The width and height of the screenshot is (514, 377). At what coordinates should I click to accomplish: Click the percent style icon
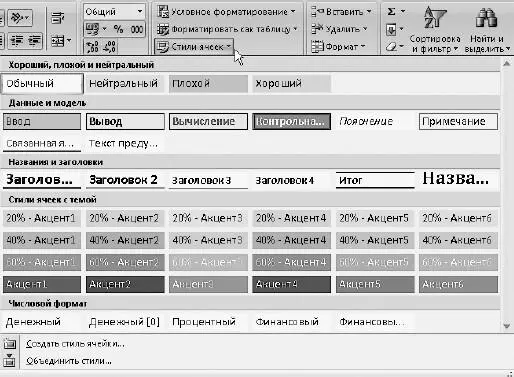tap(118, 29)
